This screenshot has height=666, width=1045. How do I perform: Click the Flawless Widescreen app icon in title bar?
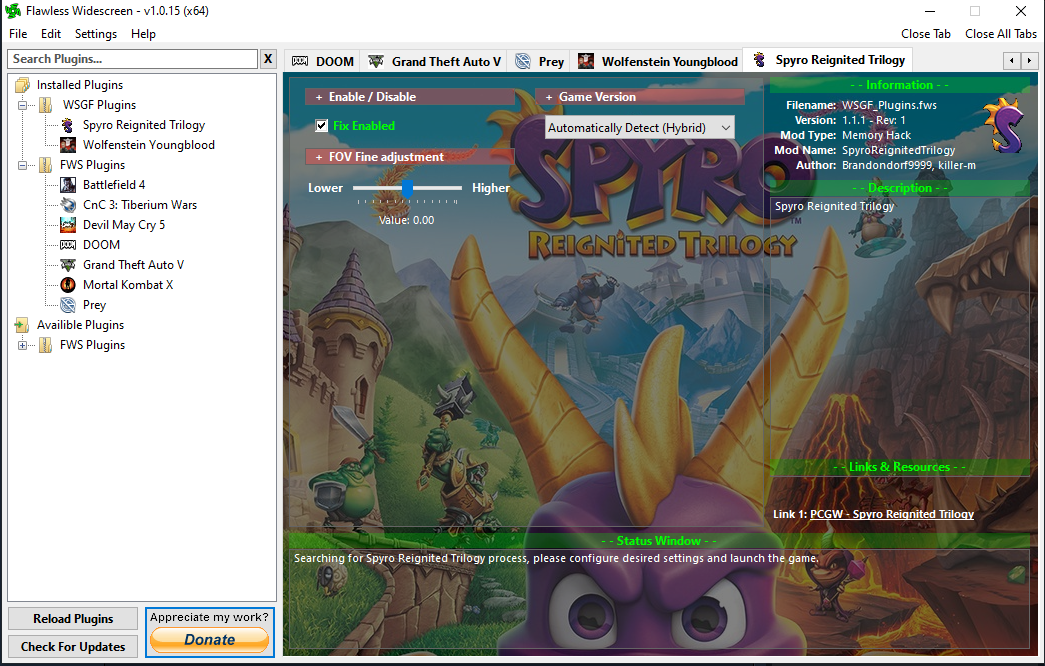pos(13,11)
